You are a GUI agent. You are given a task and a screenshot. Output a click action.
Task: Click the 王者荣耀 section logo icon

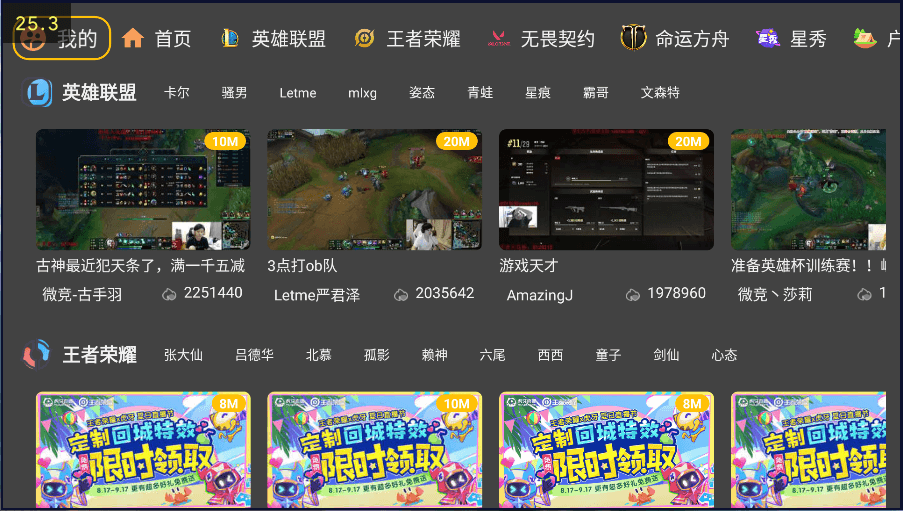[36, 354]
